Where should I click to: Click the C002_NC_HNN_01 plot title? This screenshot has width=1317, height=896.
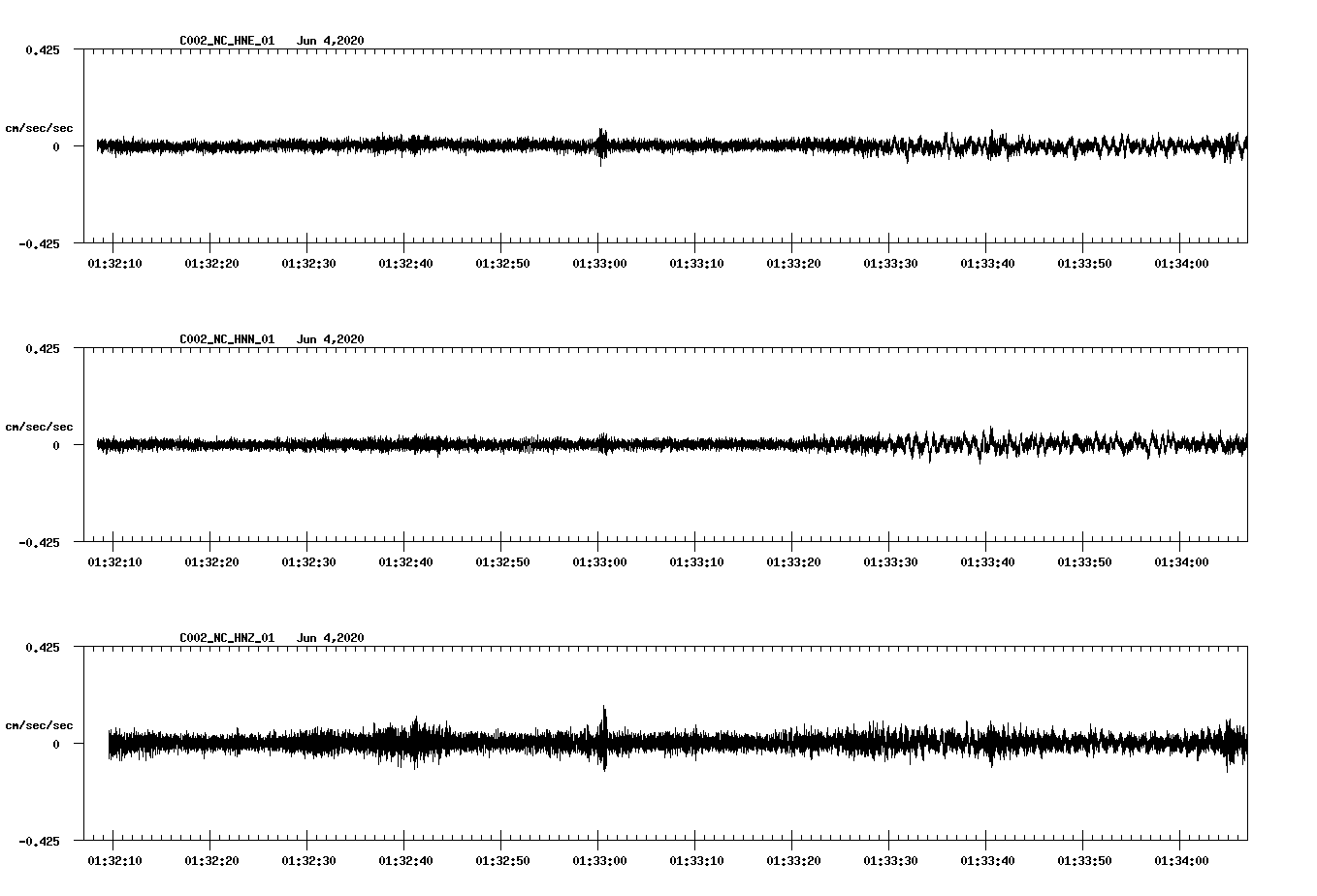click(227, 339)
